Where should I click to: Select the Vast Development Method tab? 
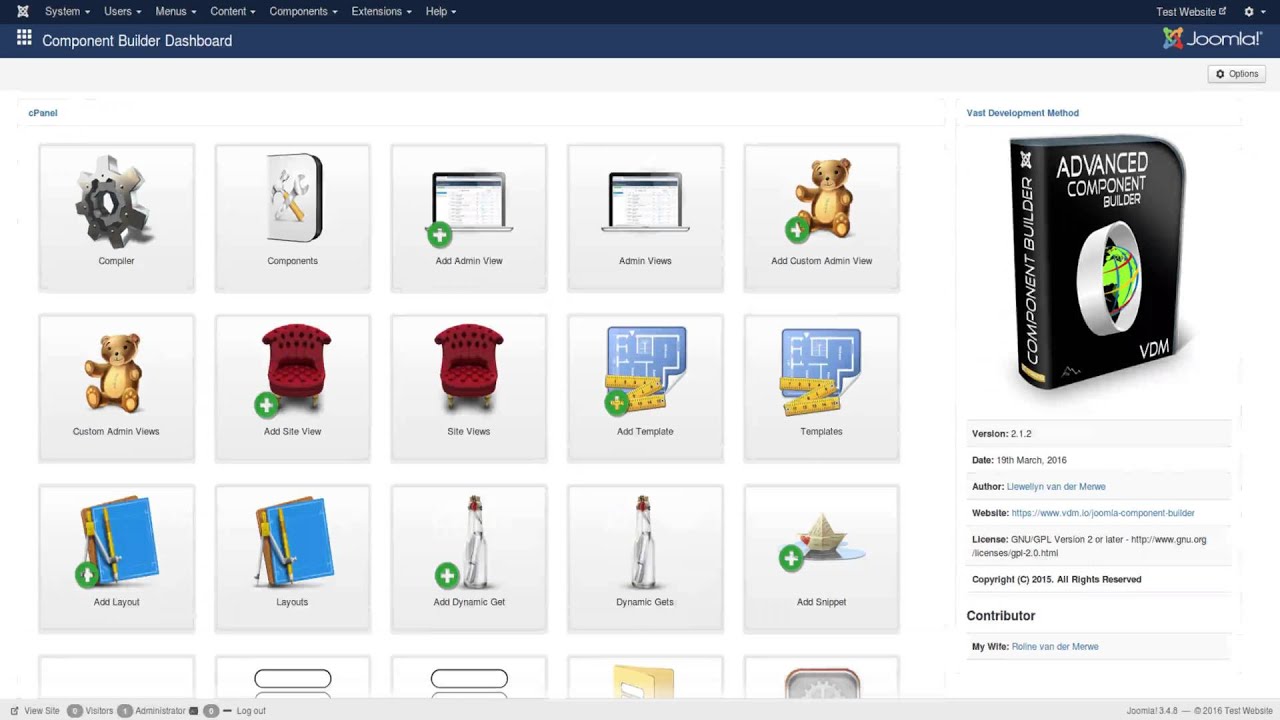1023,113
